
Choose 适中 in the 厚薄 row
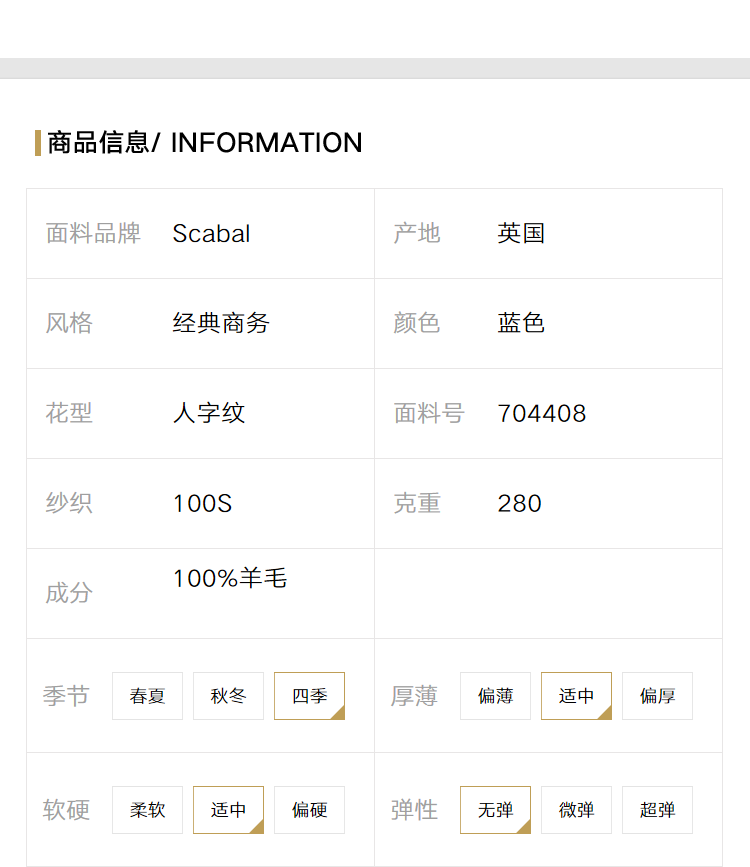click(576, 696)
